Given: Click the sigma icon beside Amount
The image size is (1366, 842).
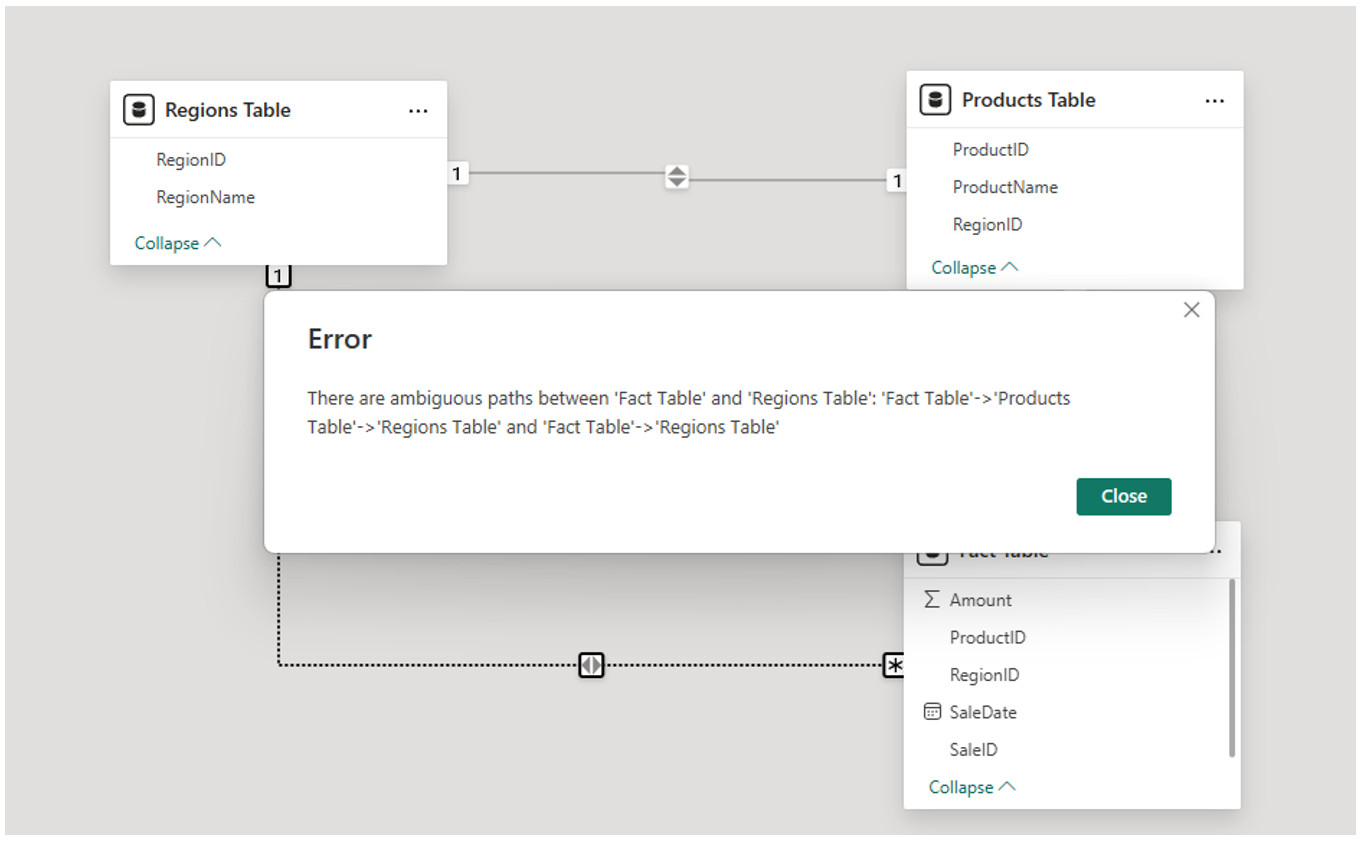Looking at the screenshot, I should (931, 599).
